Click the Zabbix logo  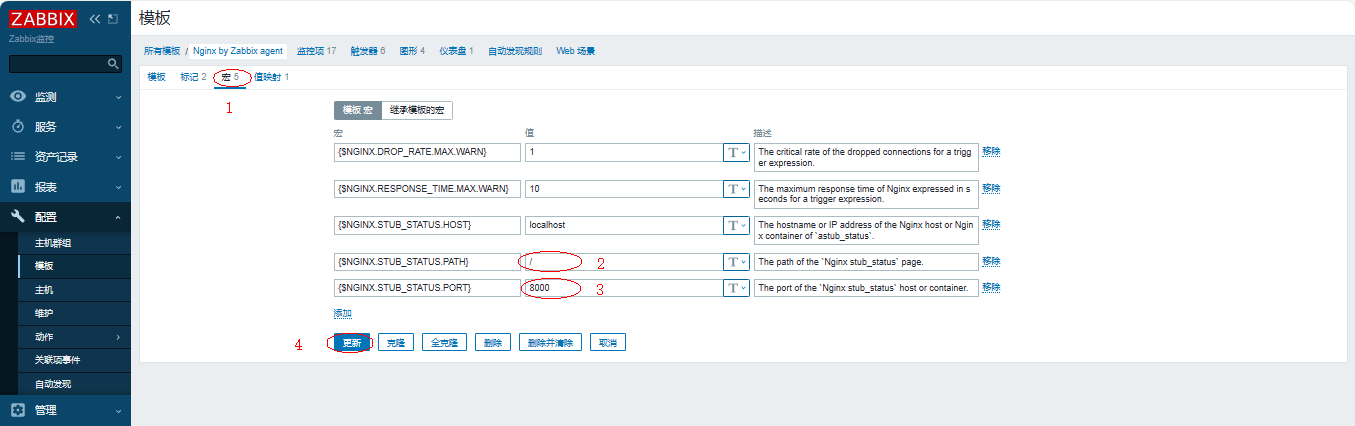pos(44,19)
